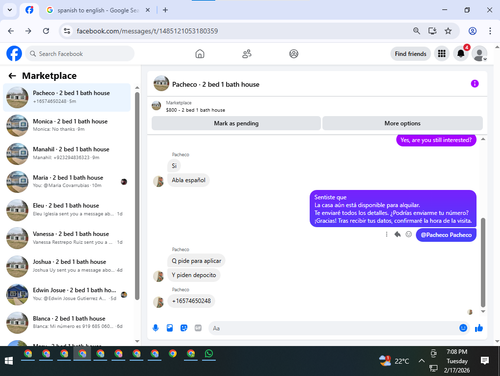
Task: Open the Maria conversation
Action: click(67, 181)
